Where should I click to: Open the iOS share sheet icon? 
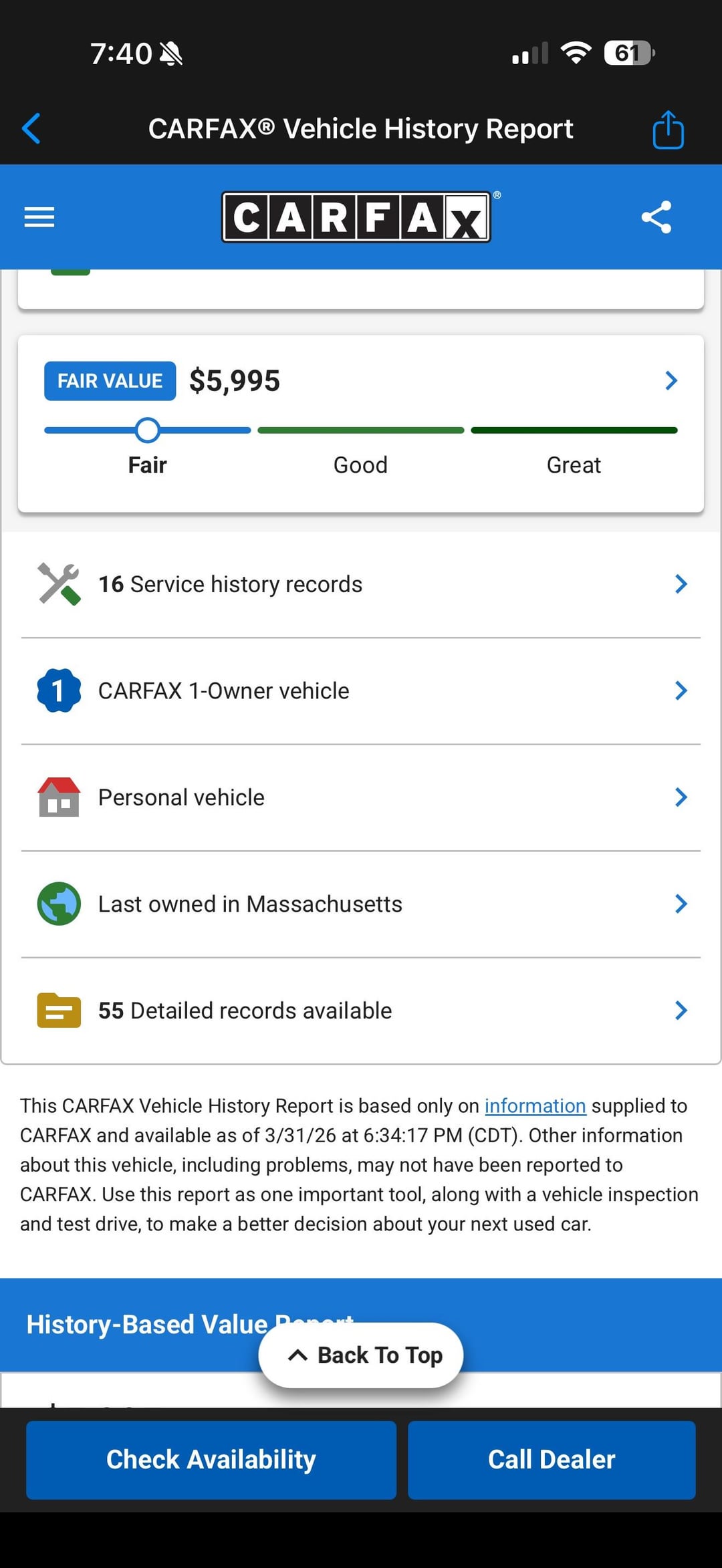(668, 130)
